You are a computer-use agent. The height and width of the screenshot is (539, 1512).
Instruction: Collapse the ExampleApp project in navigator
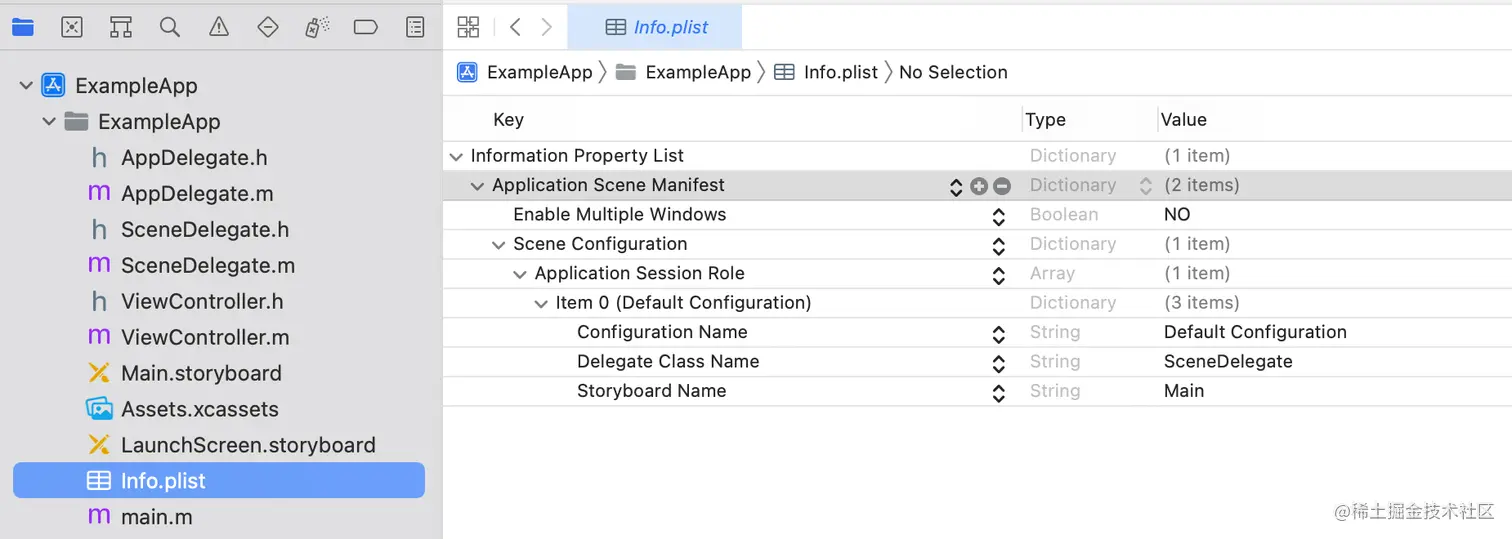point(26,86)
